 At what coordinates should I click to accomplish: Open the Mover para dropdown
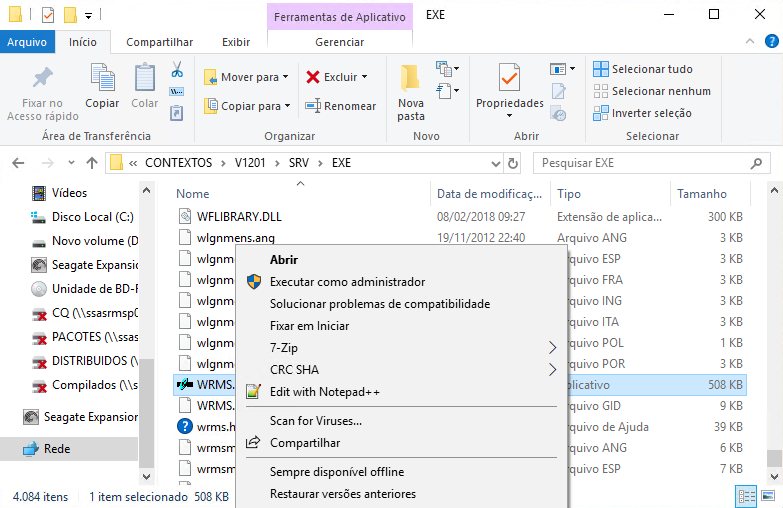[246, 77]
